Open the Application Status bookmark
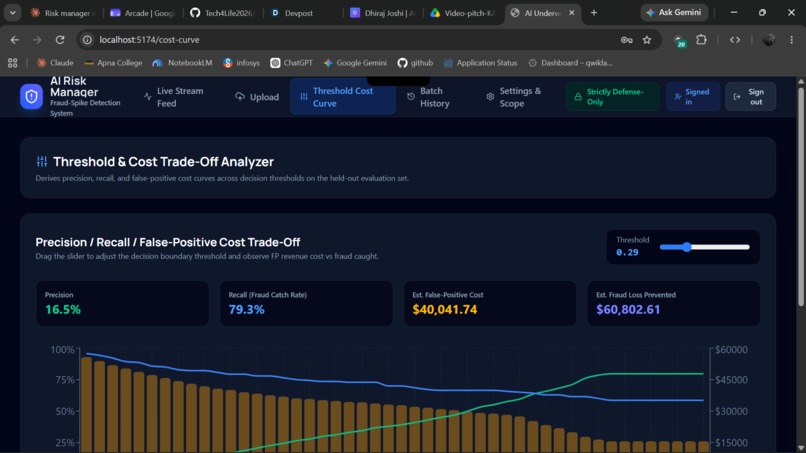806x453 pixels. tap(481, 63)
